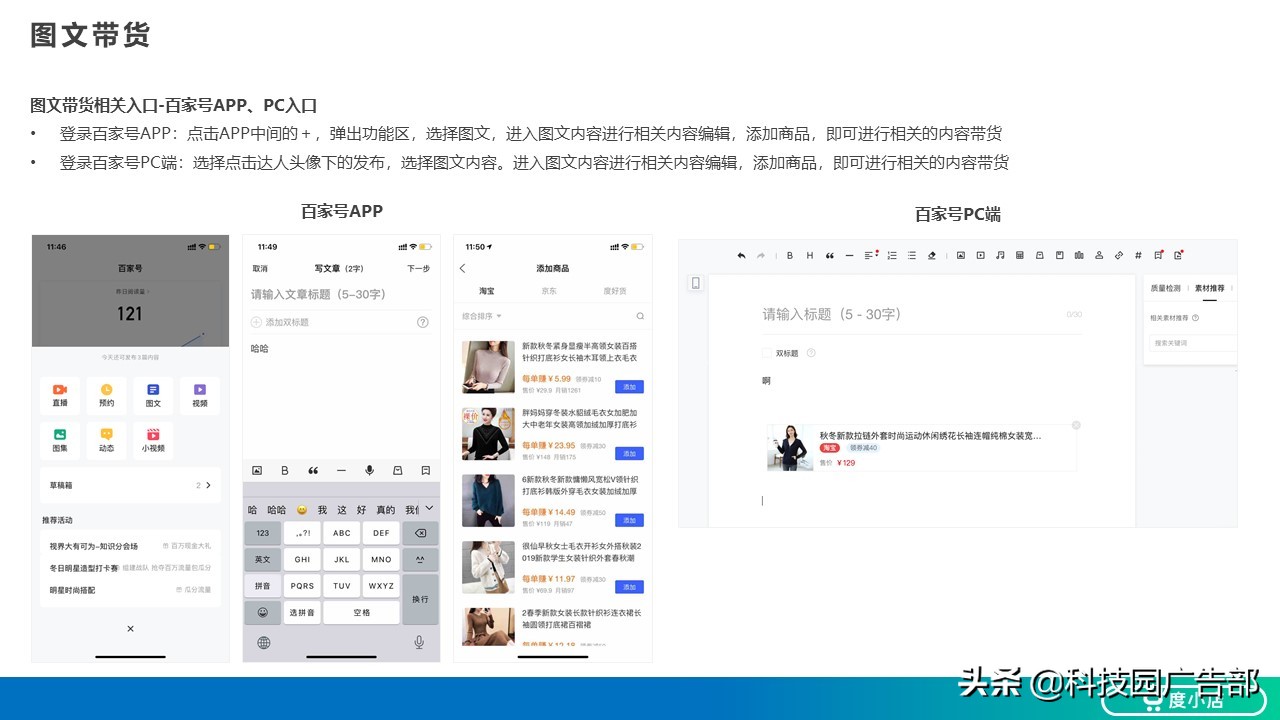Toggle the emoji key on the phone keyboard
Viewport: 1280px width, 720px height.
click(x=263, y=611)
